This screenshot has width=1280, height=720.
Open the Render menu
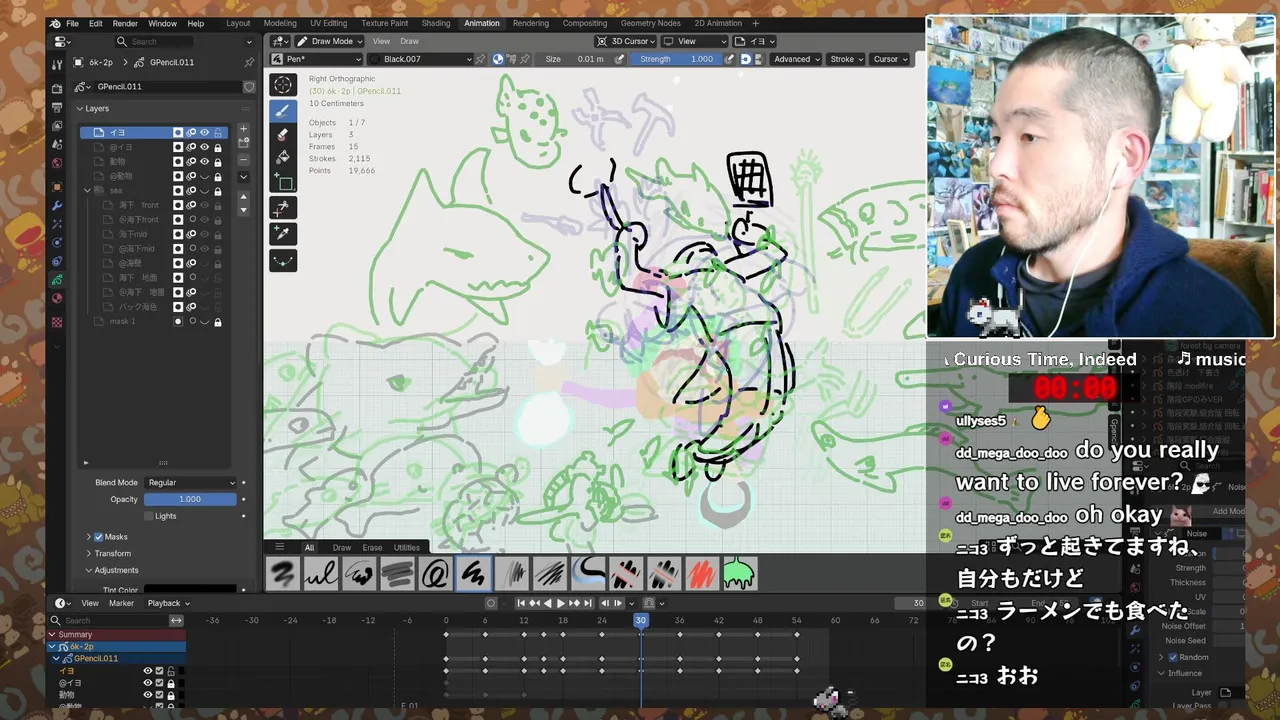tap(125, 23)
